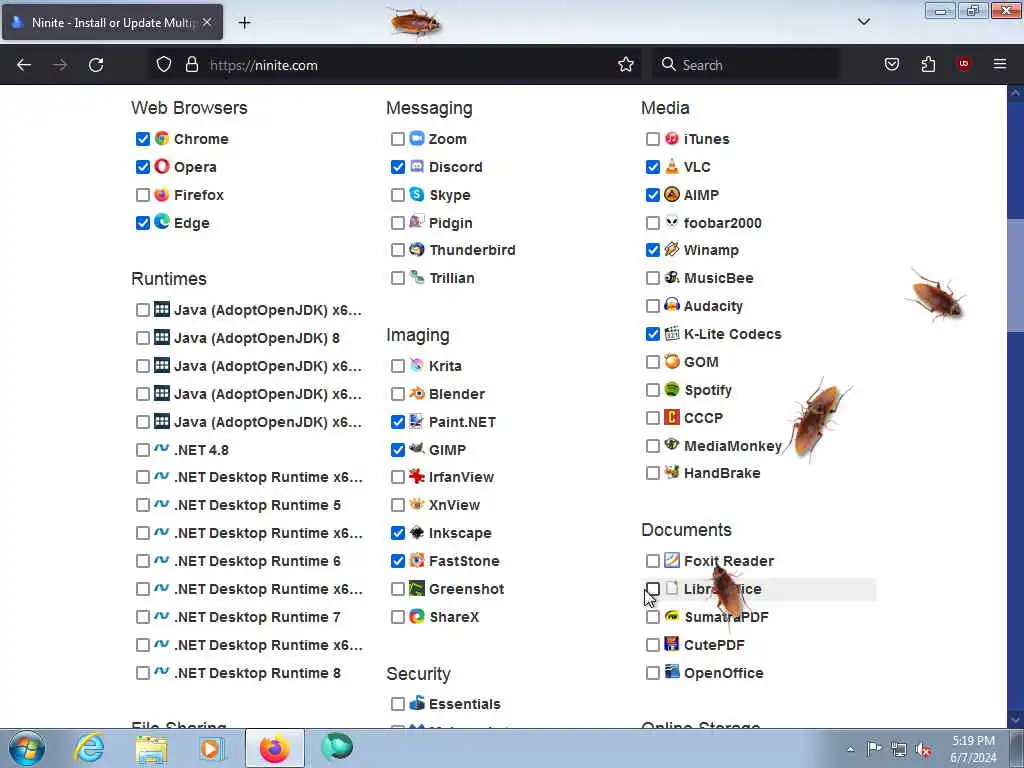Click the Foxit Reader icon

coord(672,560)
